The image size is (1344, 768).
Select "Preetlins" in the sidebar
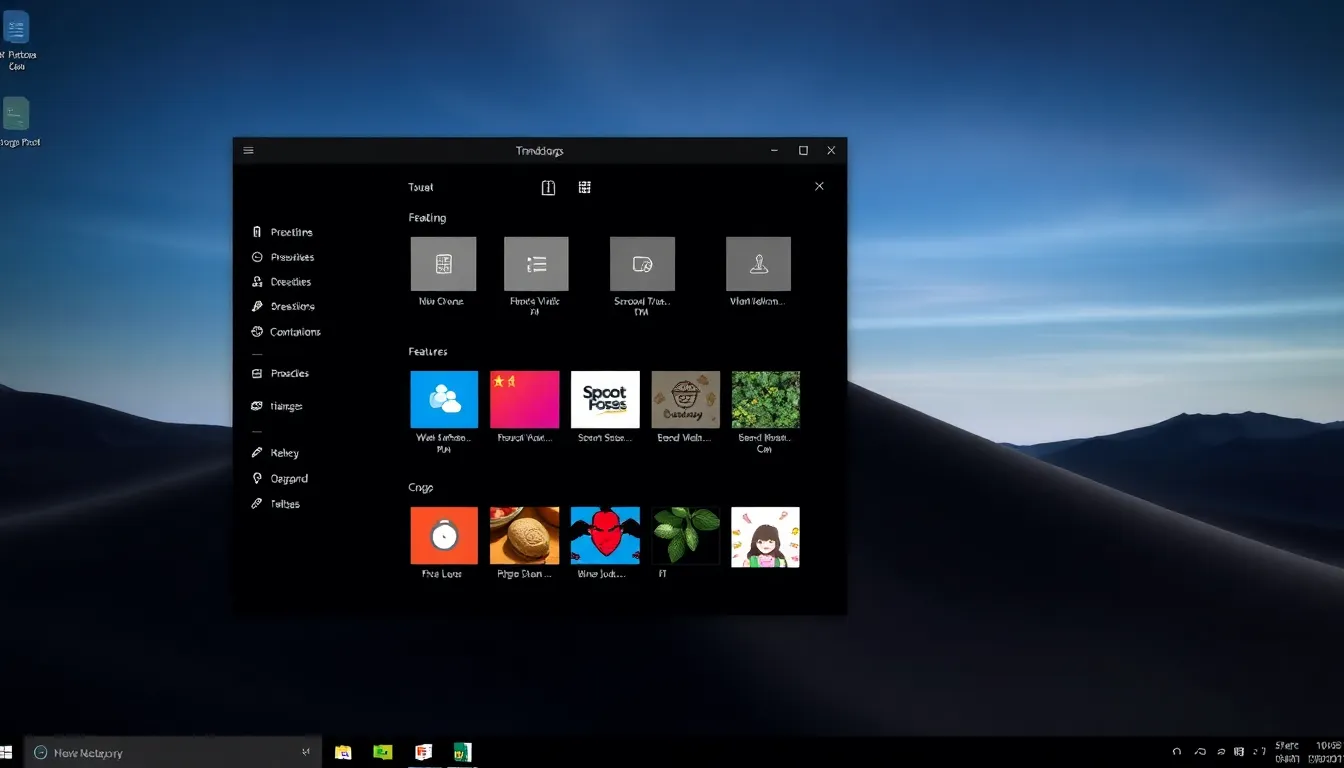[x=283, y=232]
